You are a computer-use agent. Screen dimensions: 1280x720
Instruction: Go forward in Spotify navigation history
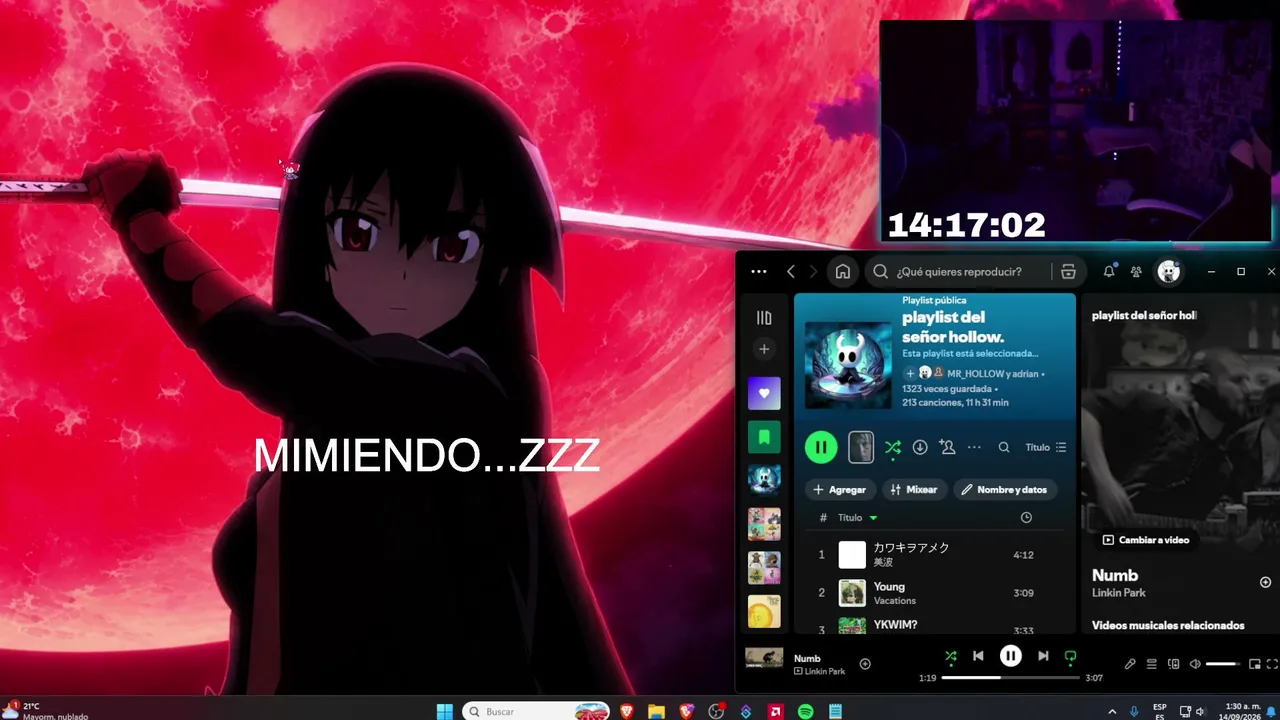(x=813, y=272)
